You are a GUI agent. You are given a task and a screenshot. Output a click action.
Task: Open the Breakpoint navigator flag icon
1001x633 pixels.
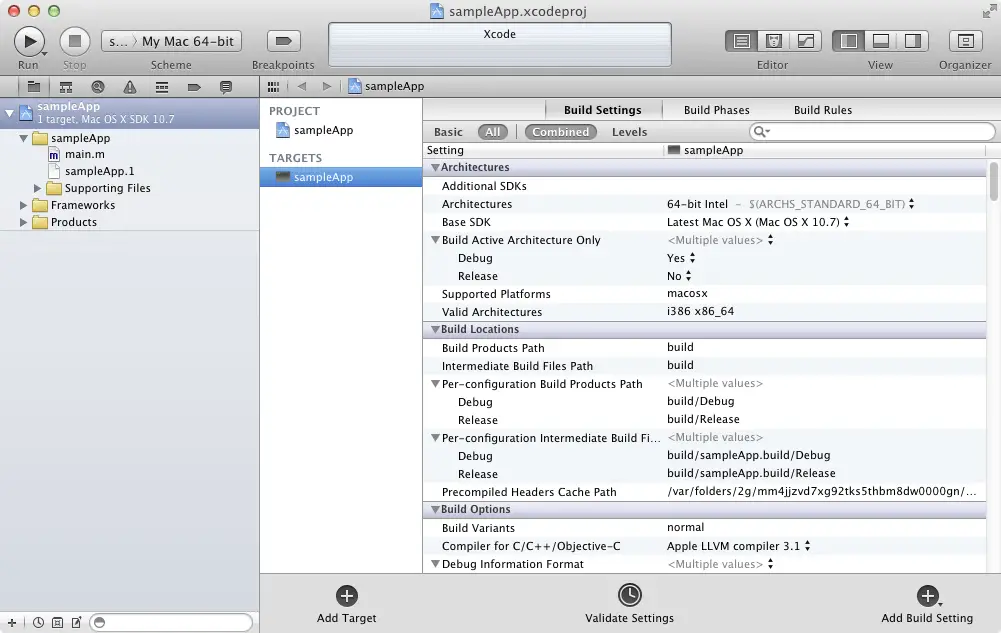[x=193, y=86]
